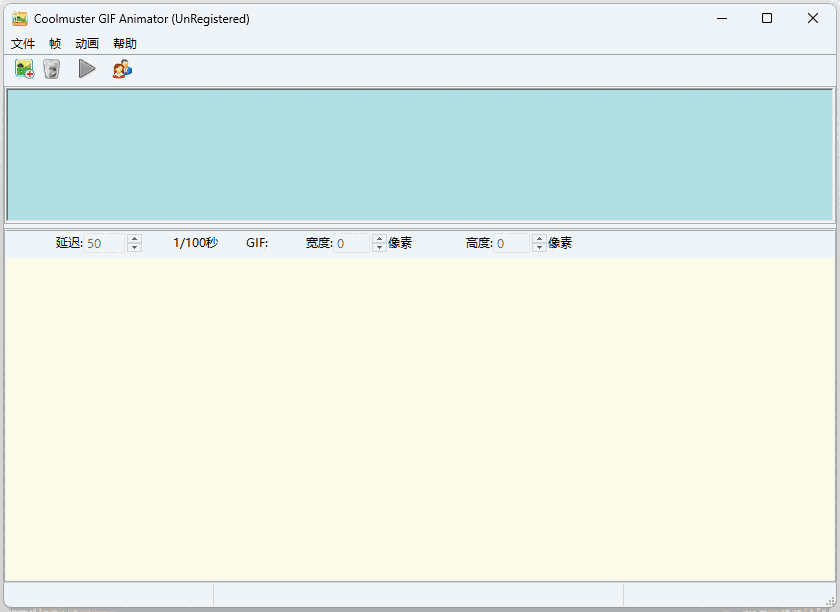The image size is (840, 612).
Task: Decrease 延迟 using the down stepper arrow
Action: coord(135,247)
